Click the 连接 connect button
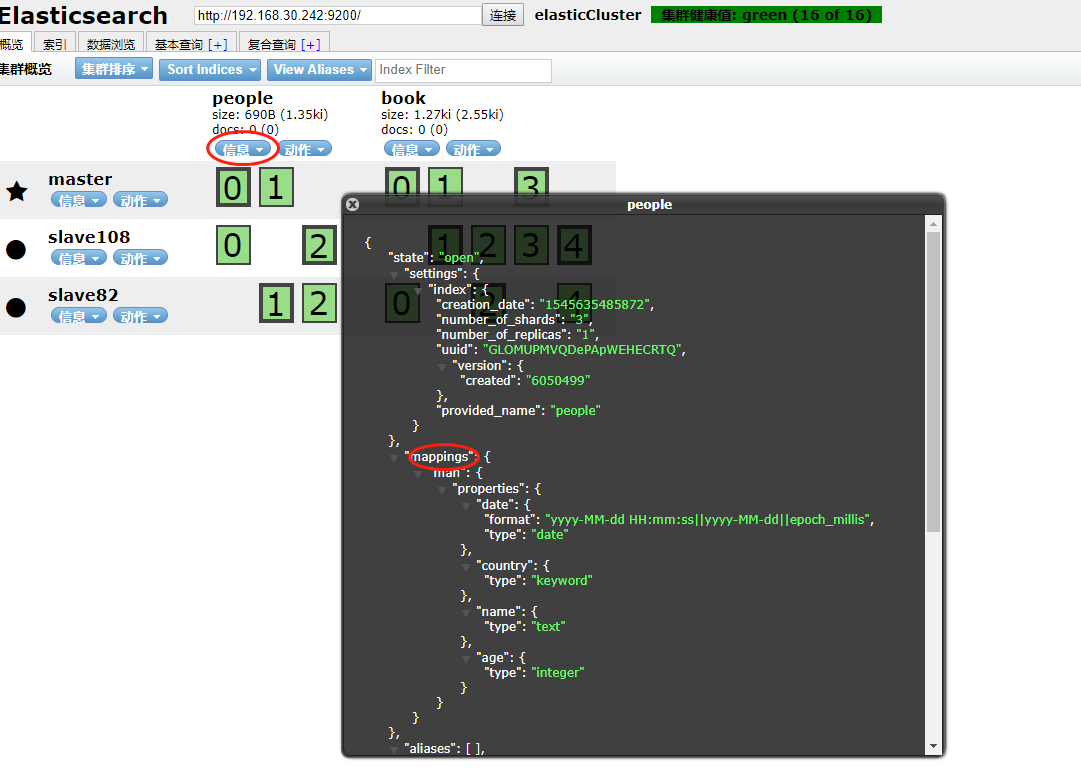 [503, 14]
